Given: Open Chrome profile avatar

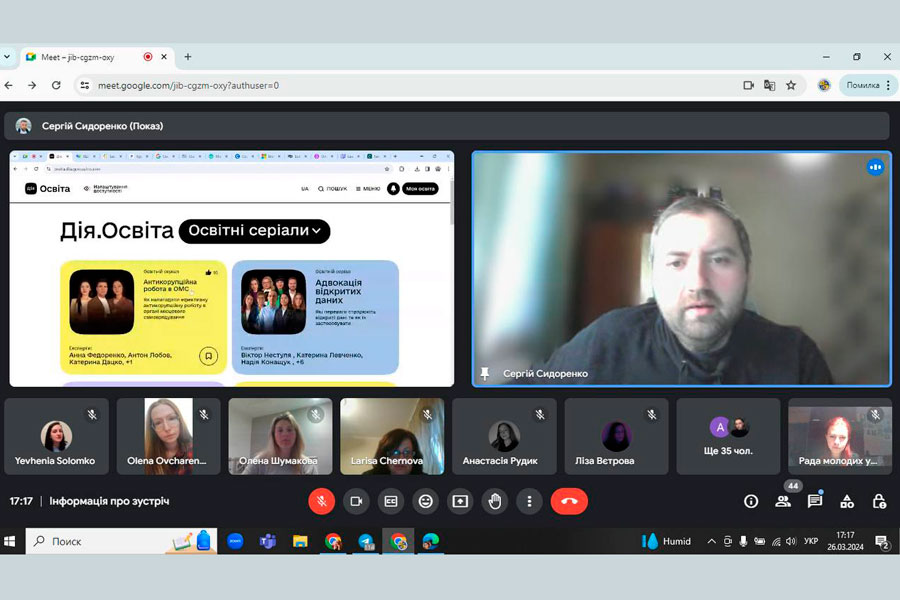Looking at the screenshot, I should click(824, 86).
